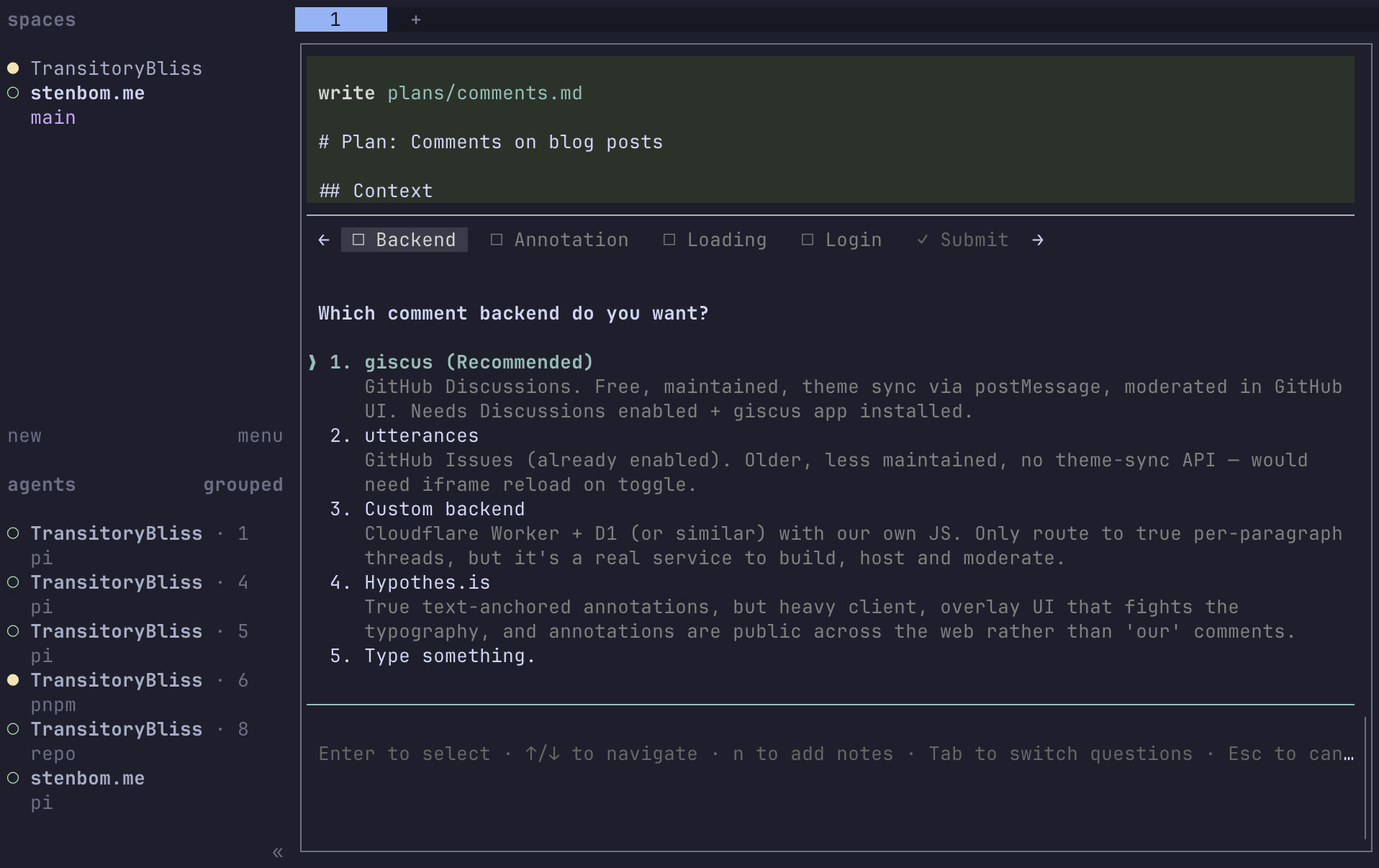Click the utterances description about GitHub Issues
1379x868 pixels.
tap(836, 473)
